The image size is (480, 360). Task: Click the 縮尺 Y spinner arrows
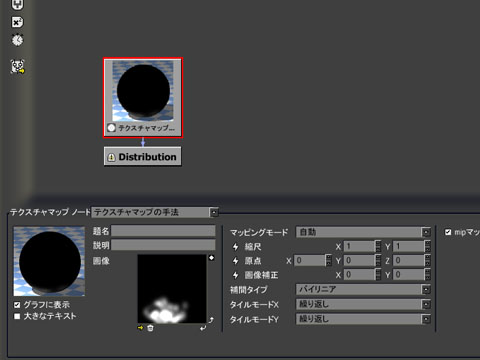pos(428,247)
